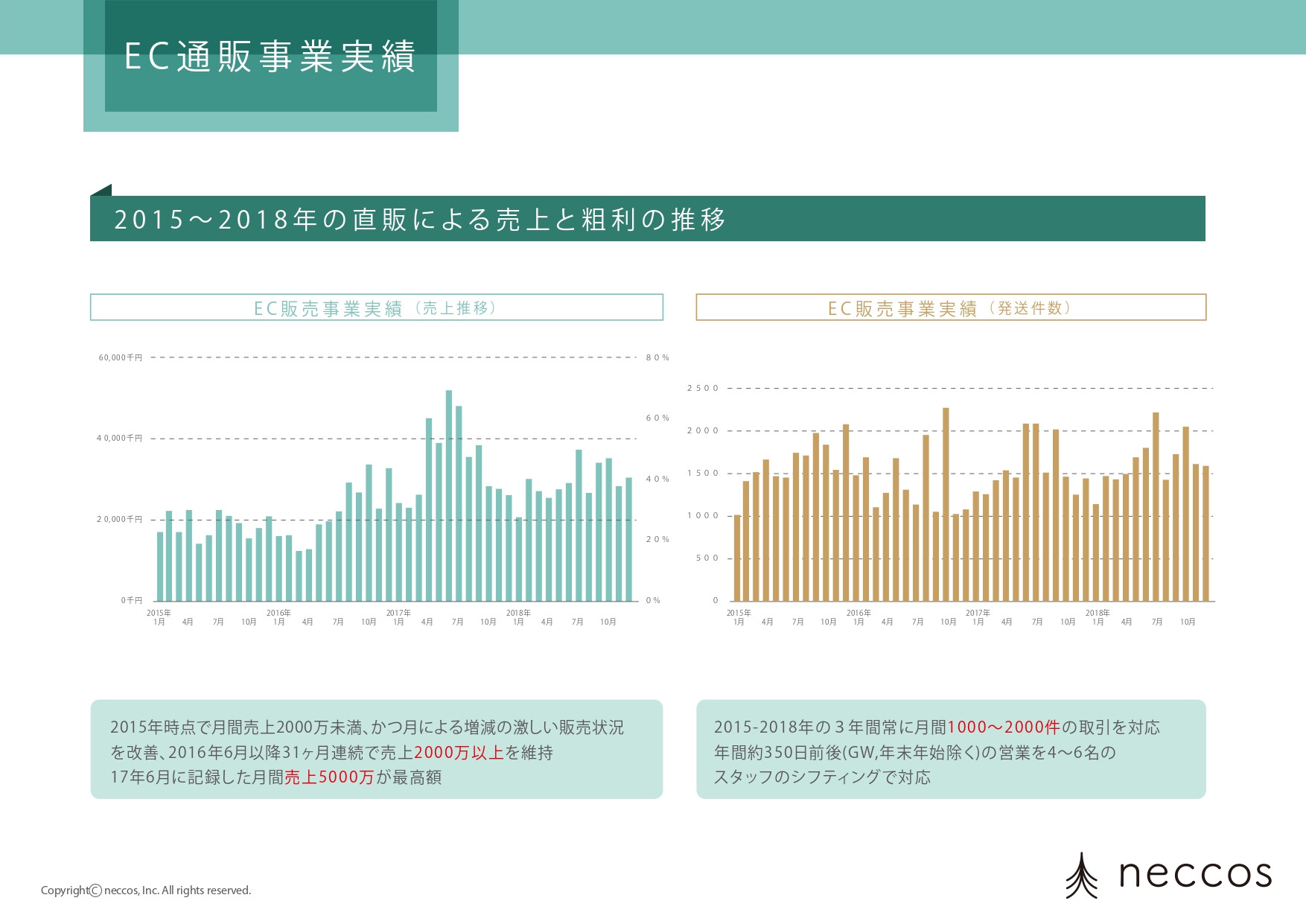Click the 2015〜2018年 section header banner
1306x924 pixels.
(x=646, y=219)
